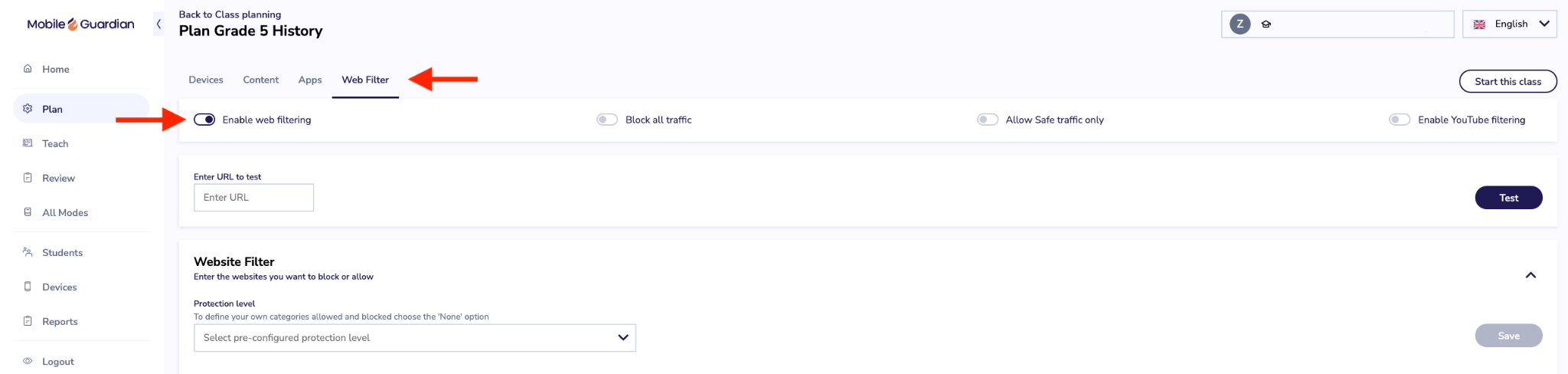Open the pre-configured protection level dropdown
Viewport: 1568px width, 374px height.
[415, 338]
